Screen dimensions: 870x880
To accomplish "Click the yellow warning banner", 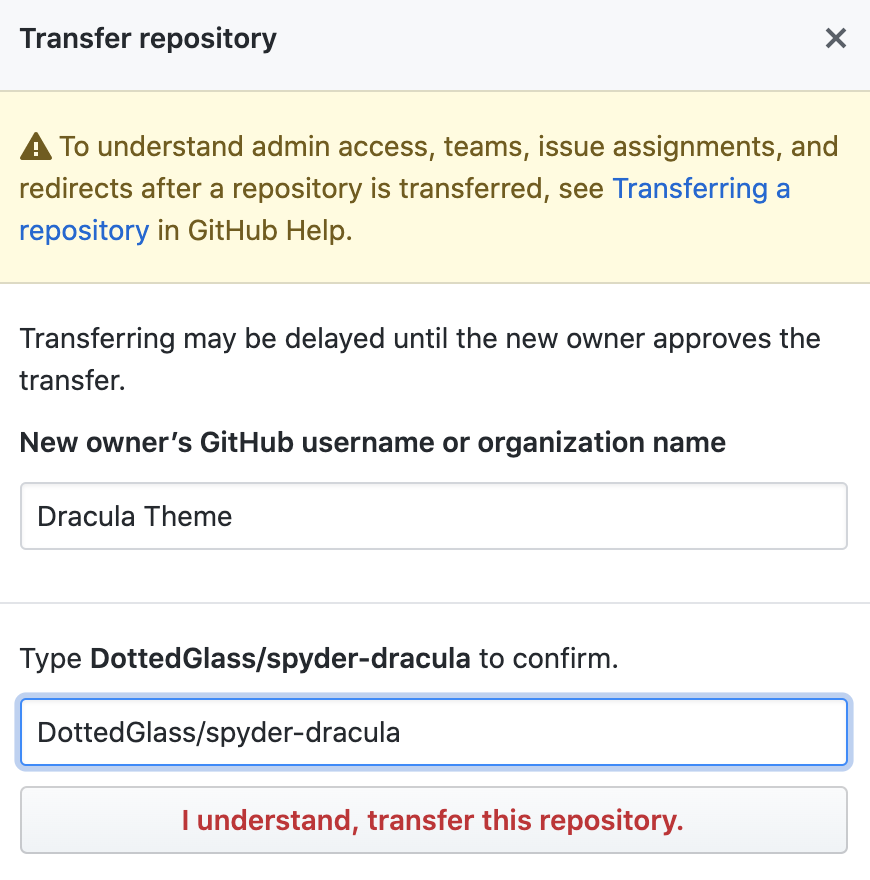I will pyautogui.click(x=434, y=188).
